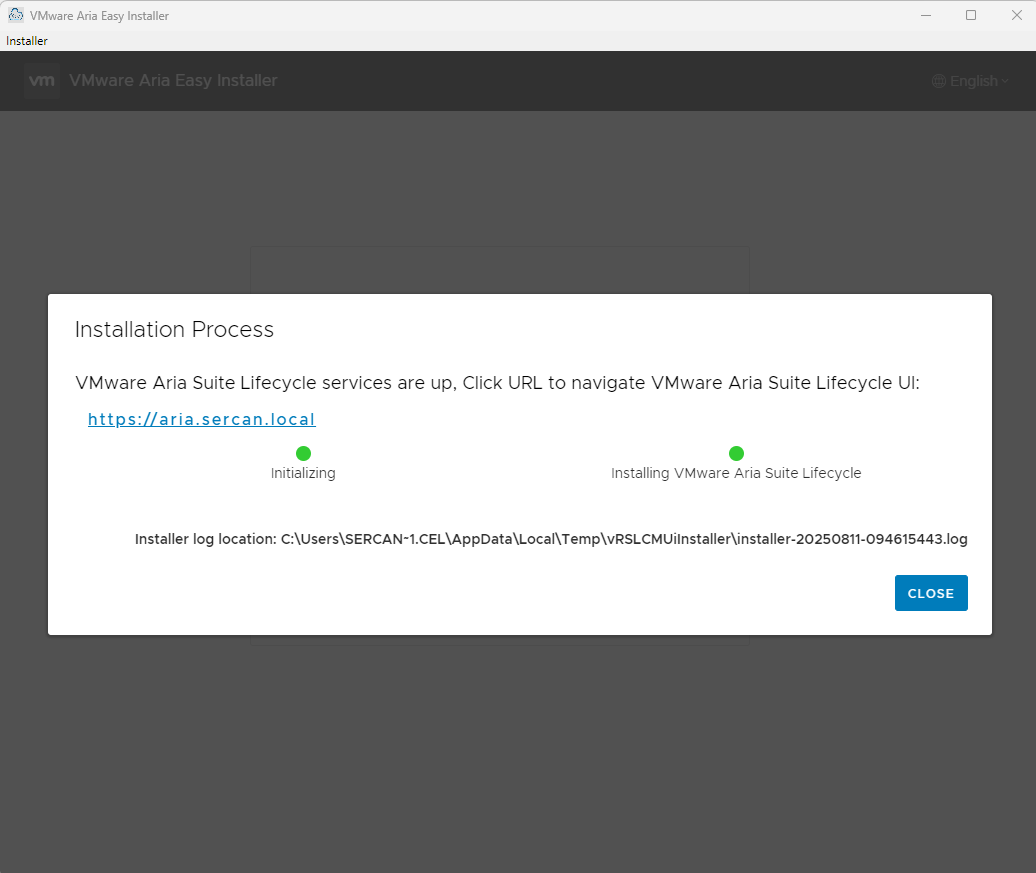Click the 'VMware Aria Easy Installer' header title
The image size is (1036, 873).
(x=173, y=81)
